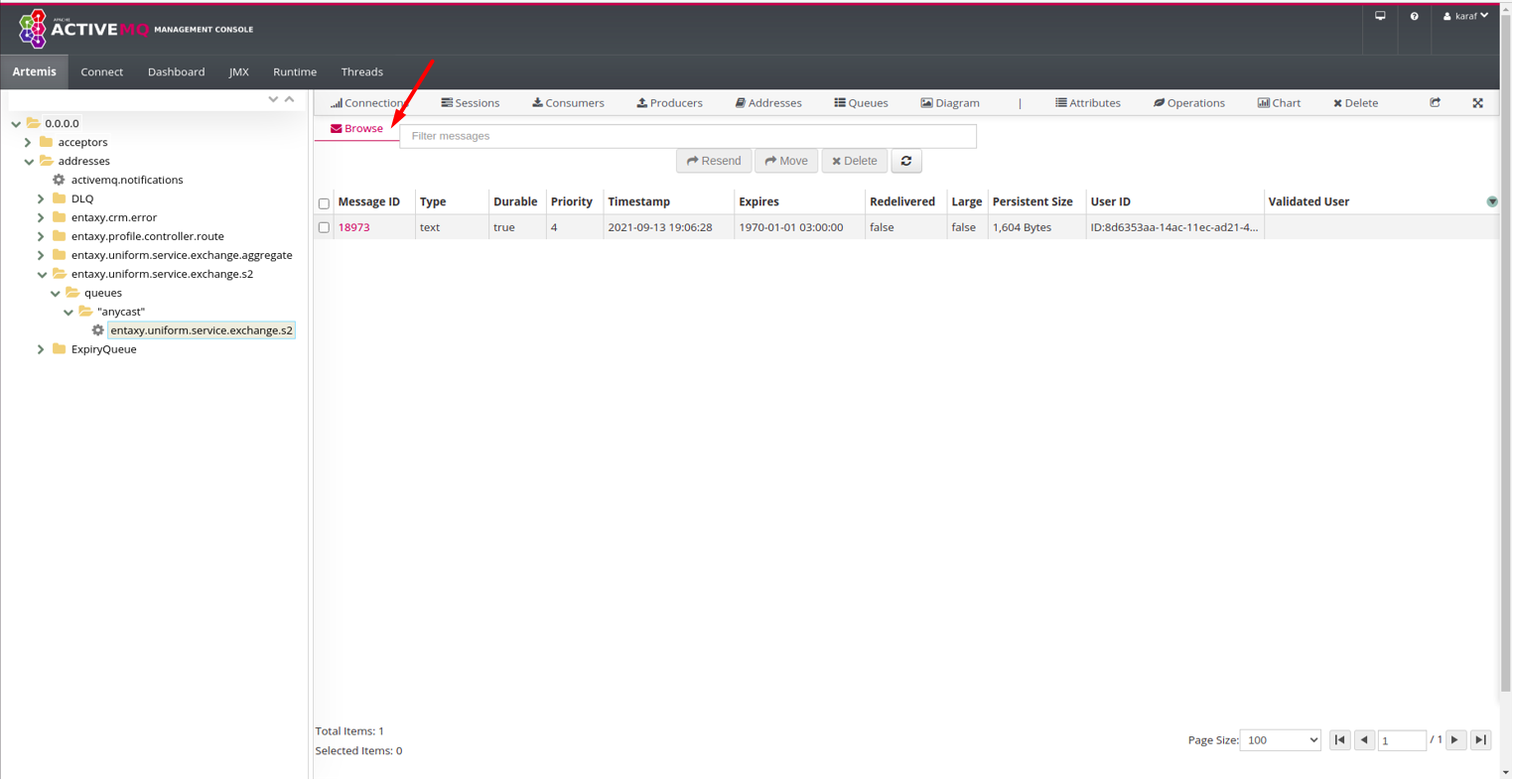Screen dimensions: 1514x784
Task: Click the refresh messages icon button
Action: click(905, 161)
